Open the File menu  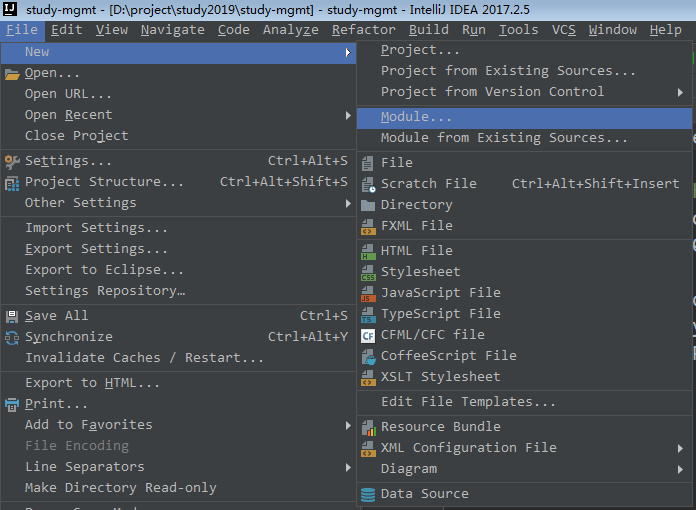(22, 30)
